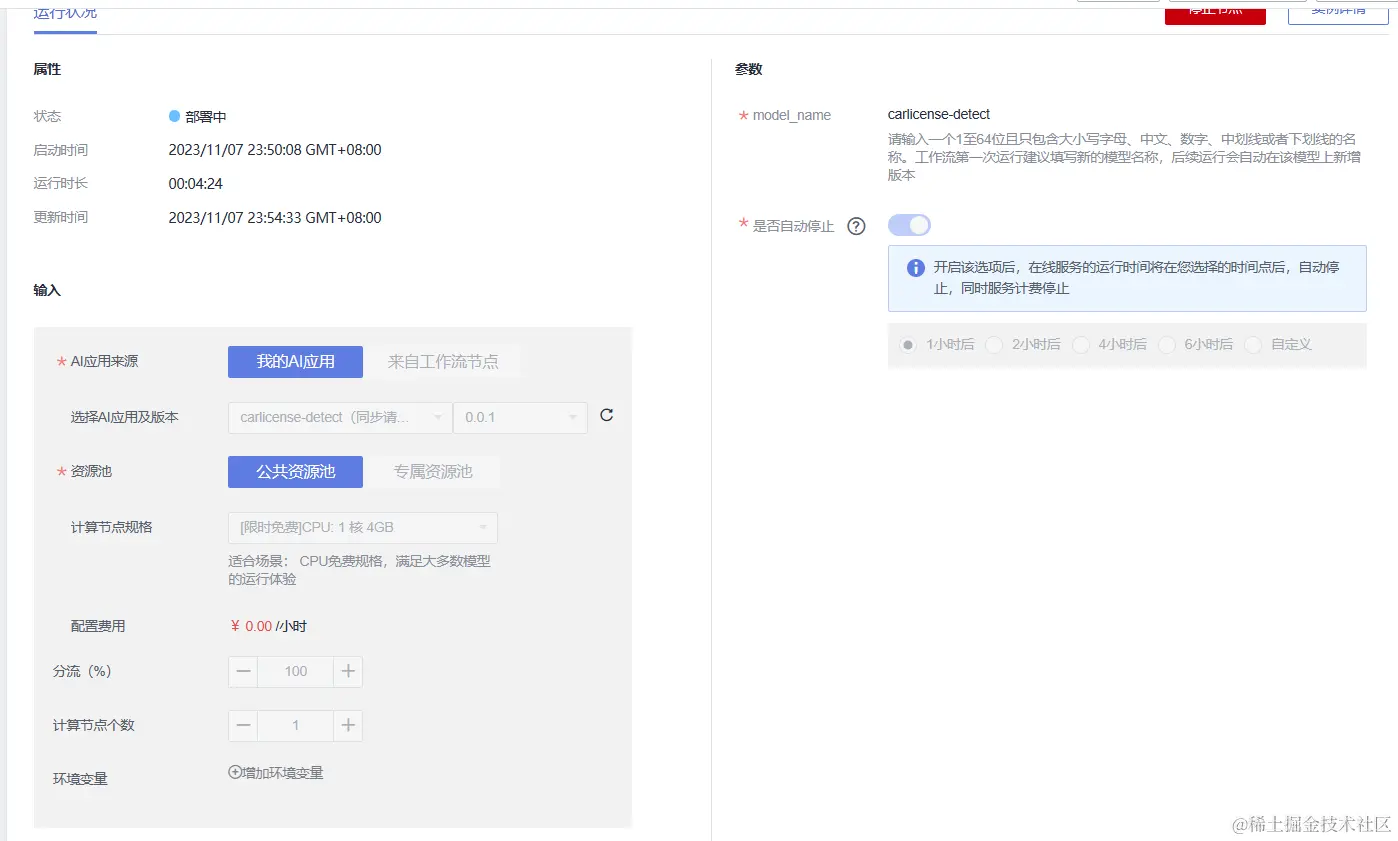1398x841 pixels.
Task: Toggle the 是否自动停止 switch
Action: click(909, 225)
